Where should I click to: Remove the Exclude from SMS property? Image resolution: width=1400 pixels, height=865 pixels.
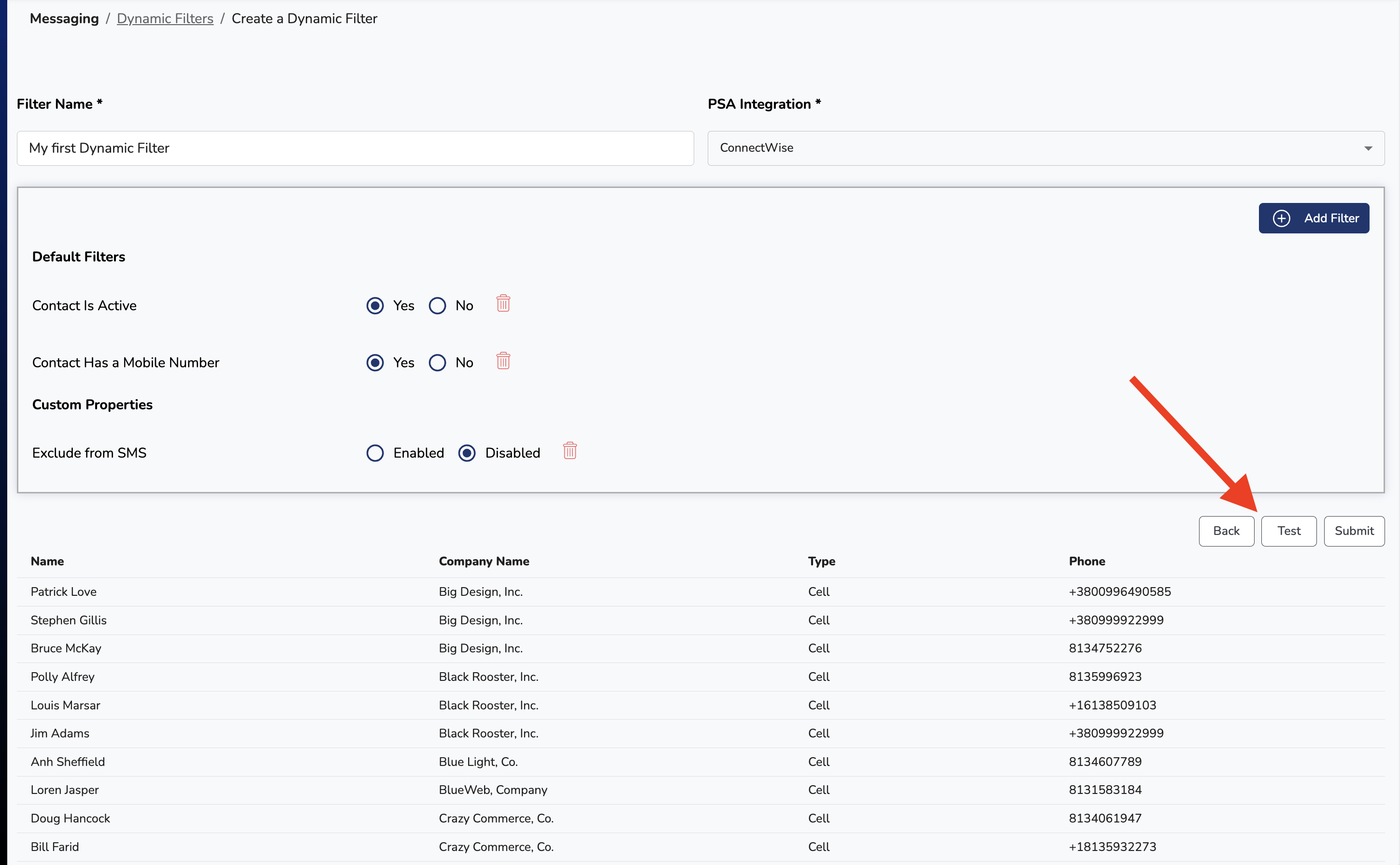[x=570, y=451]
